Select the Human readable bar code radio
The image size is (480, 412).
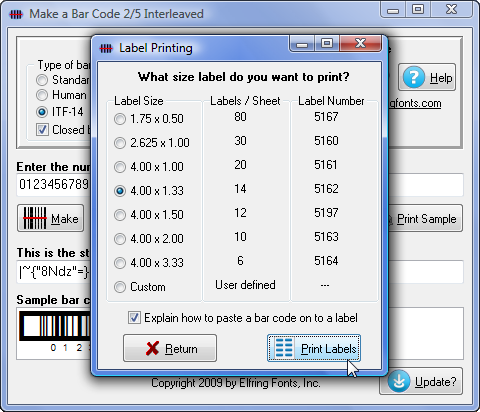pyautogui.click(x=42, y=95)
